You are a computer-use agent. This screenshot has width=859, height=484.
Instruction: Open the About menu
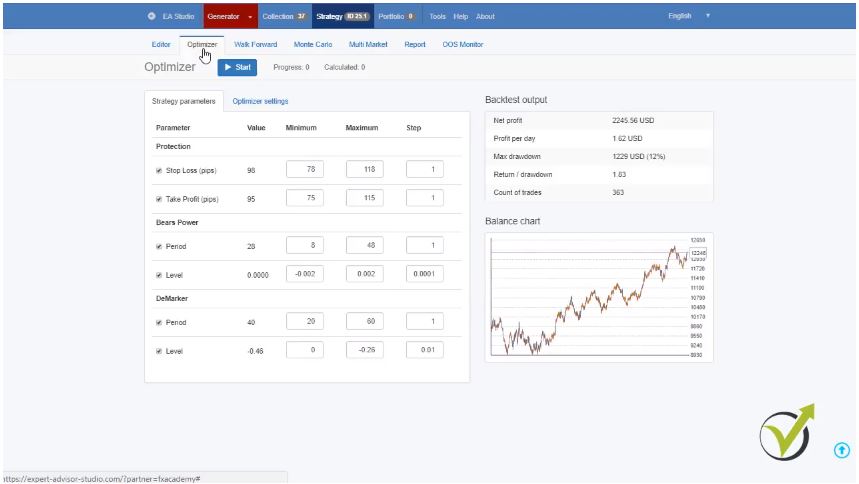tap(485, 16)
